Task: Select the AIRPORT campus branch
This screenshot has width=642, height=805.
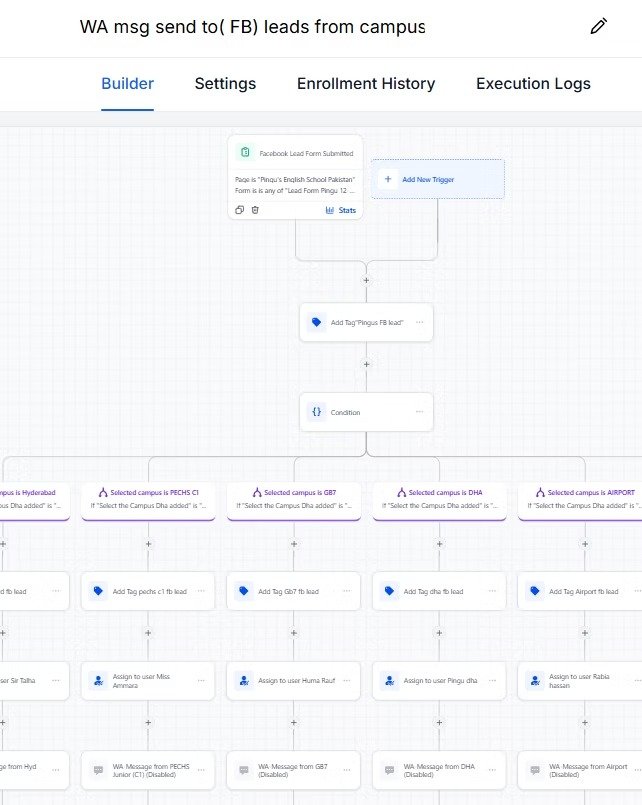Action: pyautogui.click(x=580, y=501)
